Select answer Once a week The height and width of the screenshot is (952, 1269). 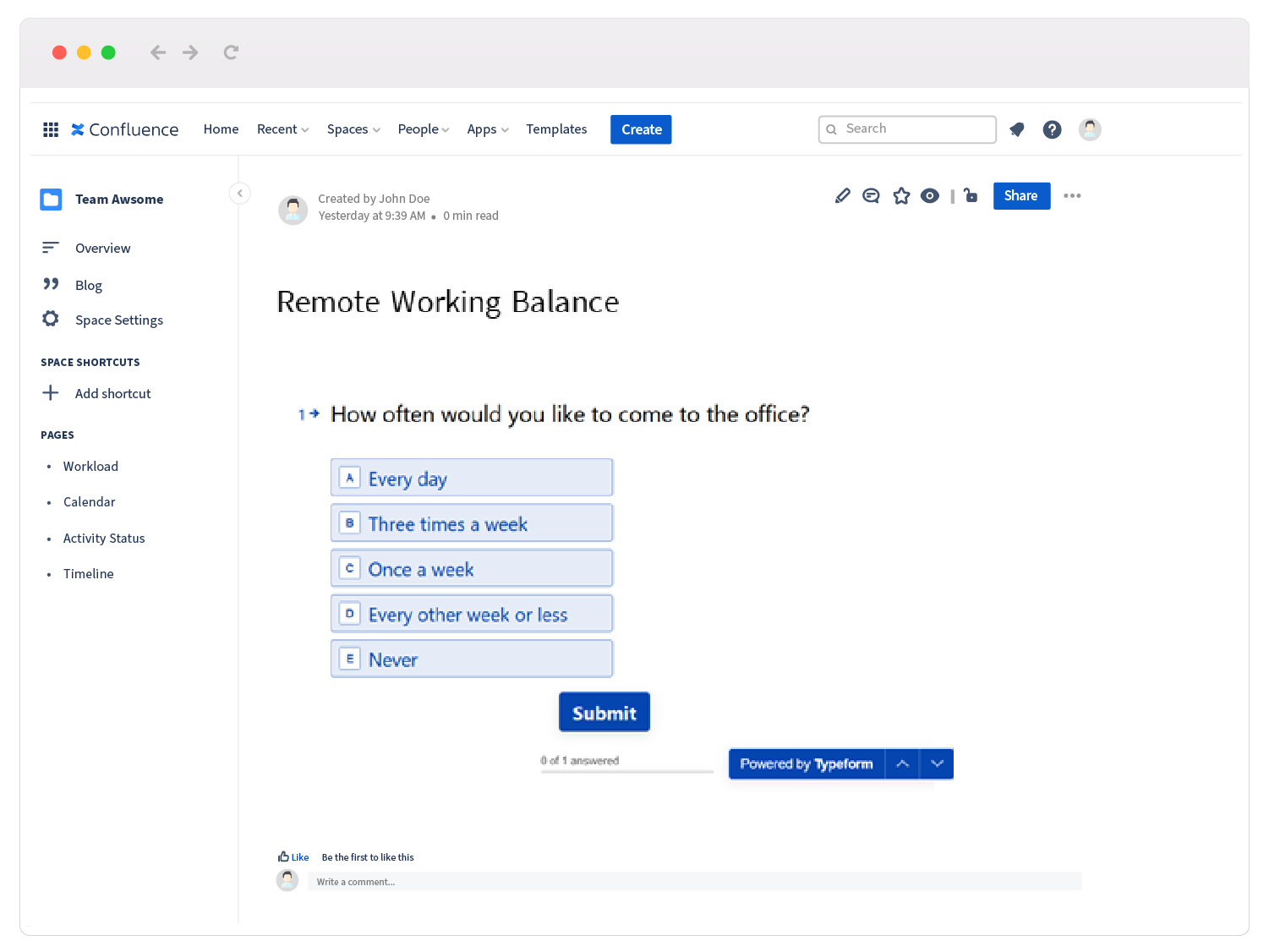472,568
